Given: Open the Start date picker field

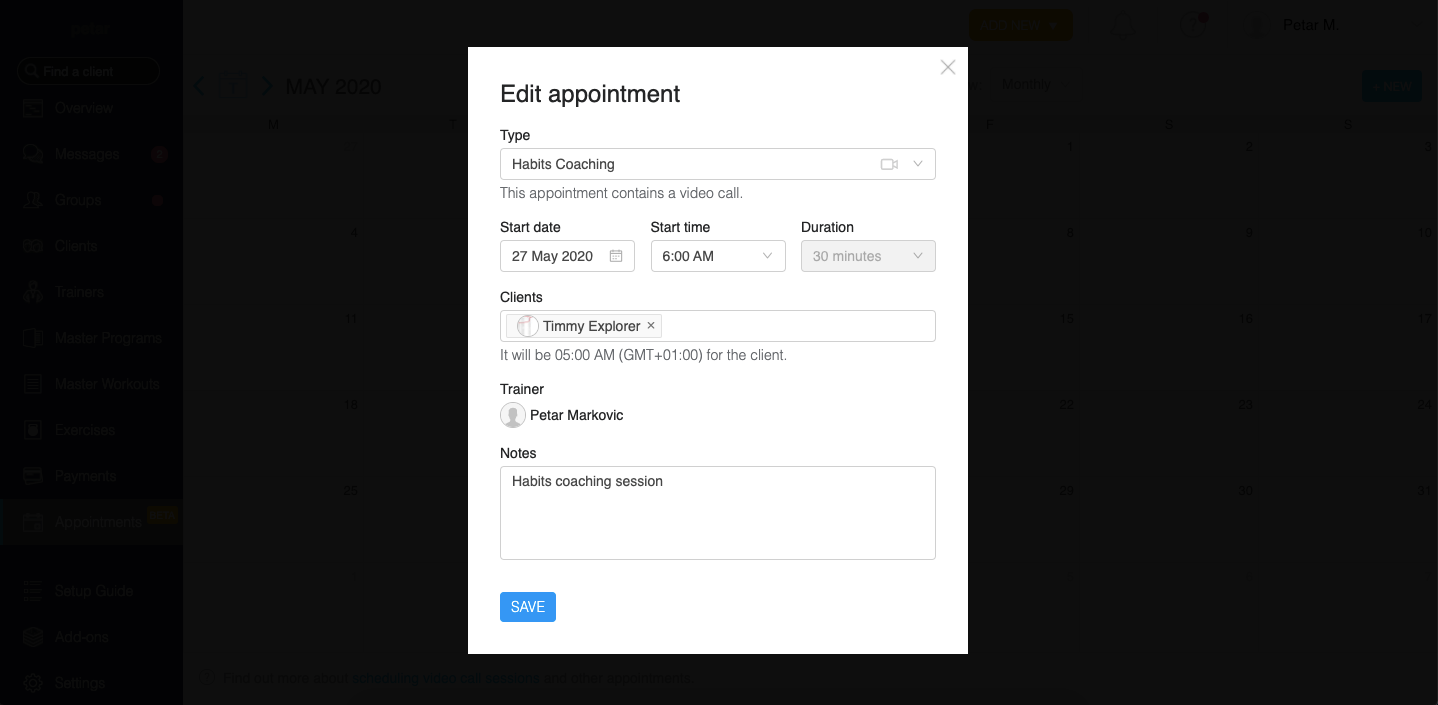Looking at the screenshot, I should coord(567,256).
